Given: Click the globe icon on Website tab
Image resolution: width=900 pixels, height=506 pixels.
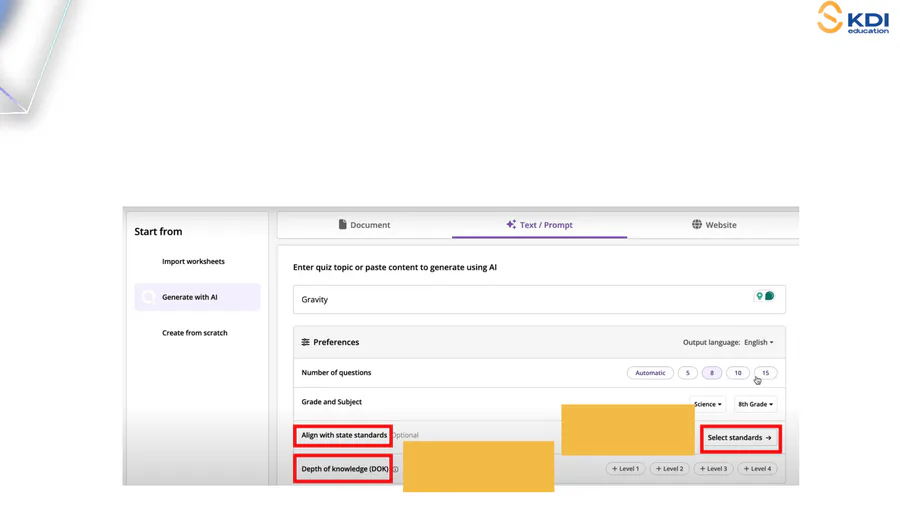Looking at the screenshot, I should [697, 225].
